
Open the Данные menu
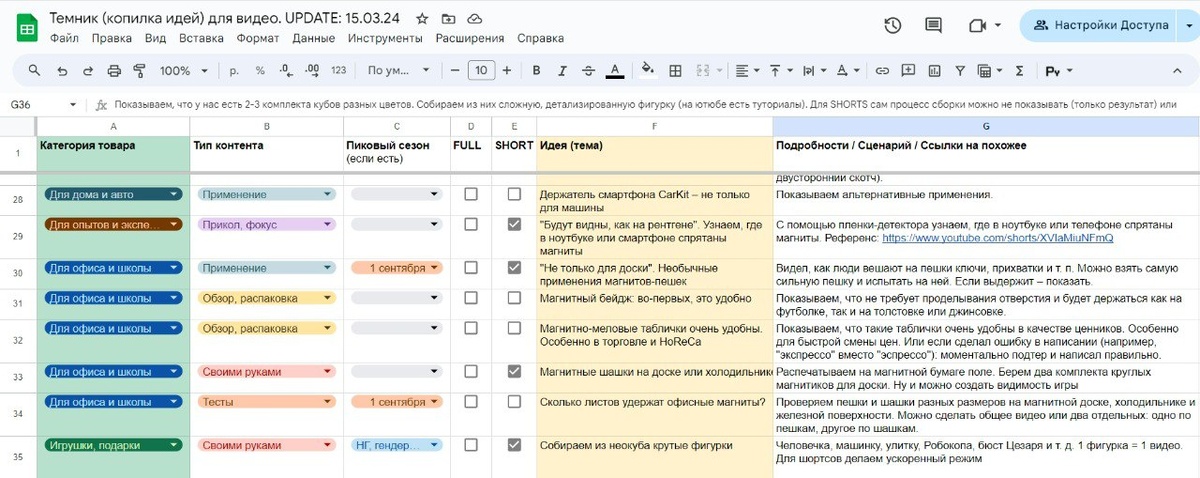tap(314, 38)
